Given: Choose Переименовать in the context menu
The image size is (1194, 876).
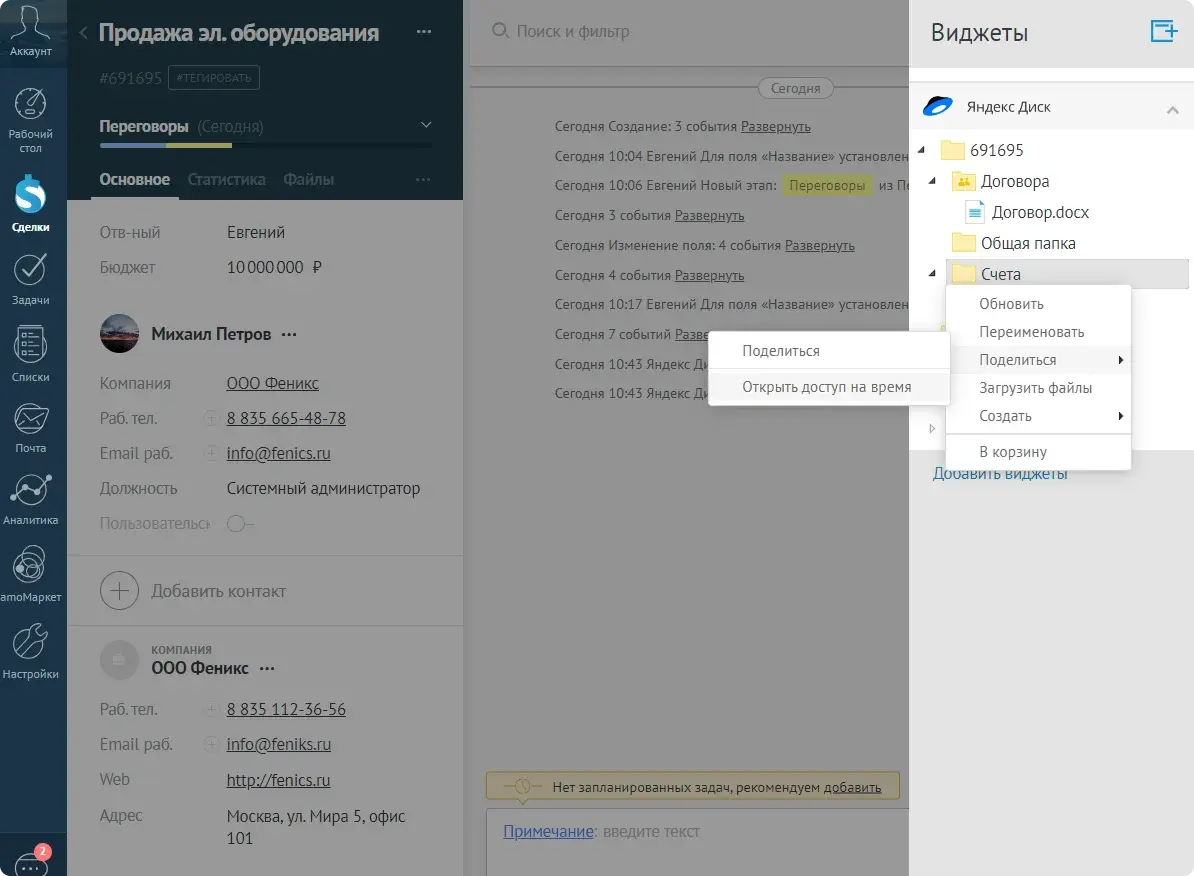Looking at the screenshot, I should (1039, 332).
